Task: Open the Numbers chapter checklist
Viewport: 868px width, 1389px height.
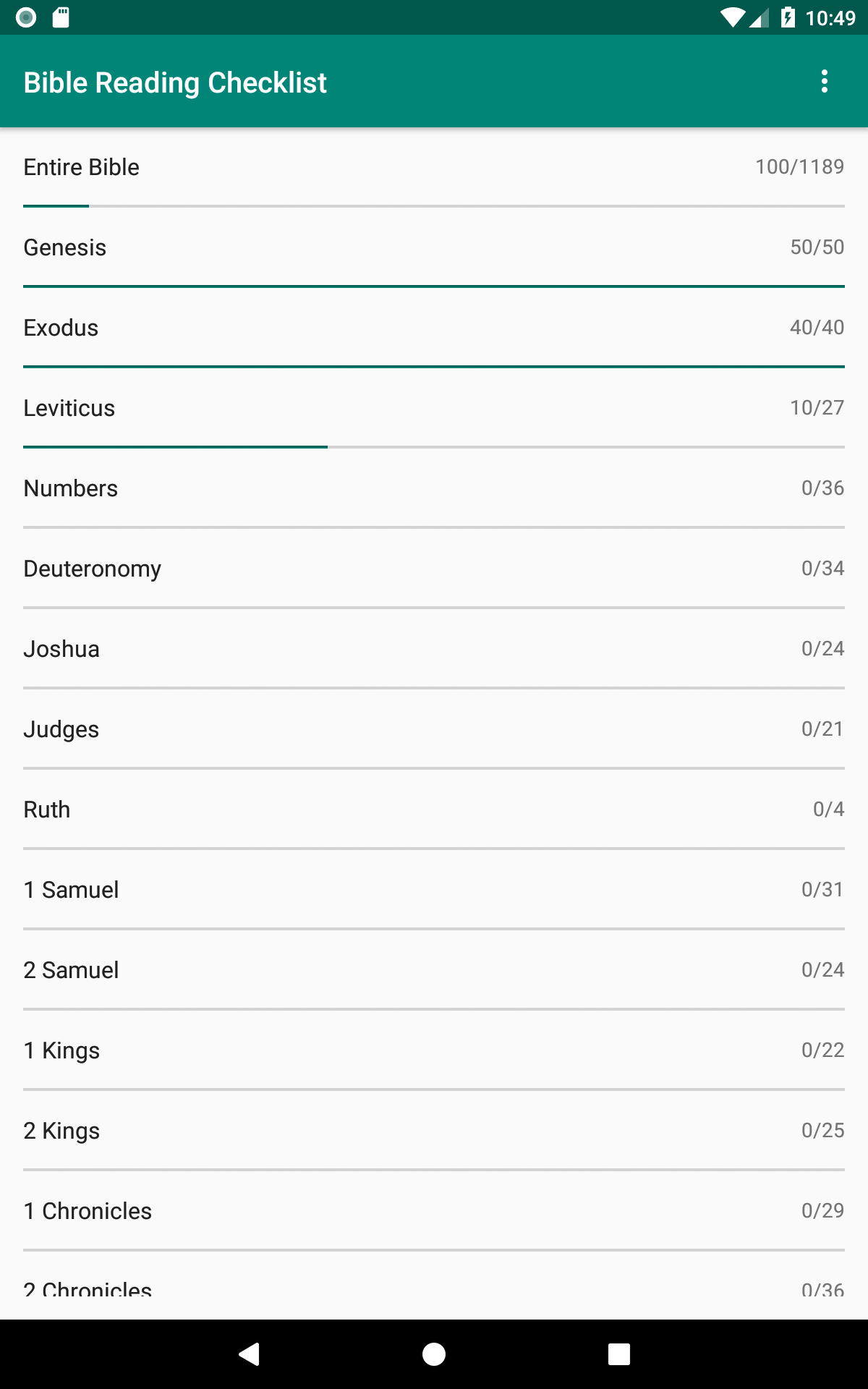Action: click(x=434, y=488)
